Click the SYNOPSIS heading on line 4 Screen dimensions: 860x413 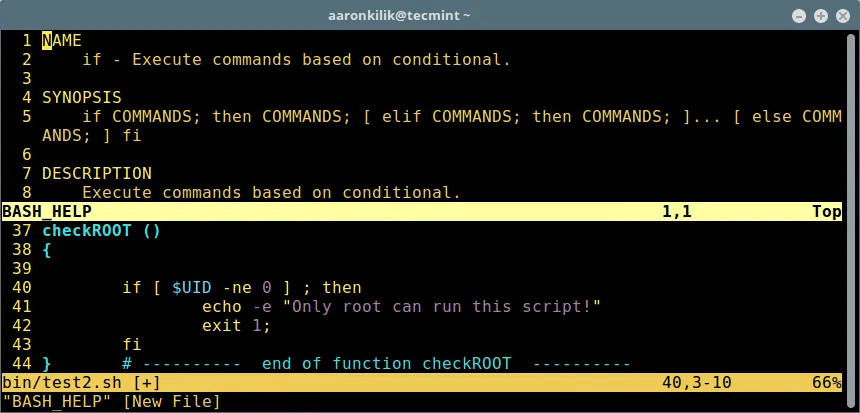point(81,97)
